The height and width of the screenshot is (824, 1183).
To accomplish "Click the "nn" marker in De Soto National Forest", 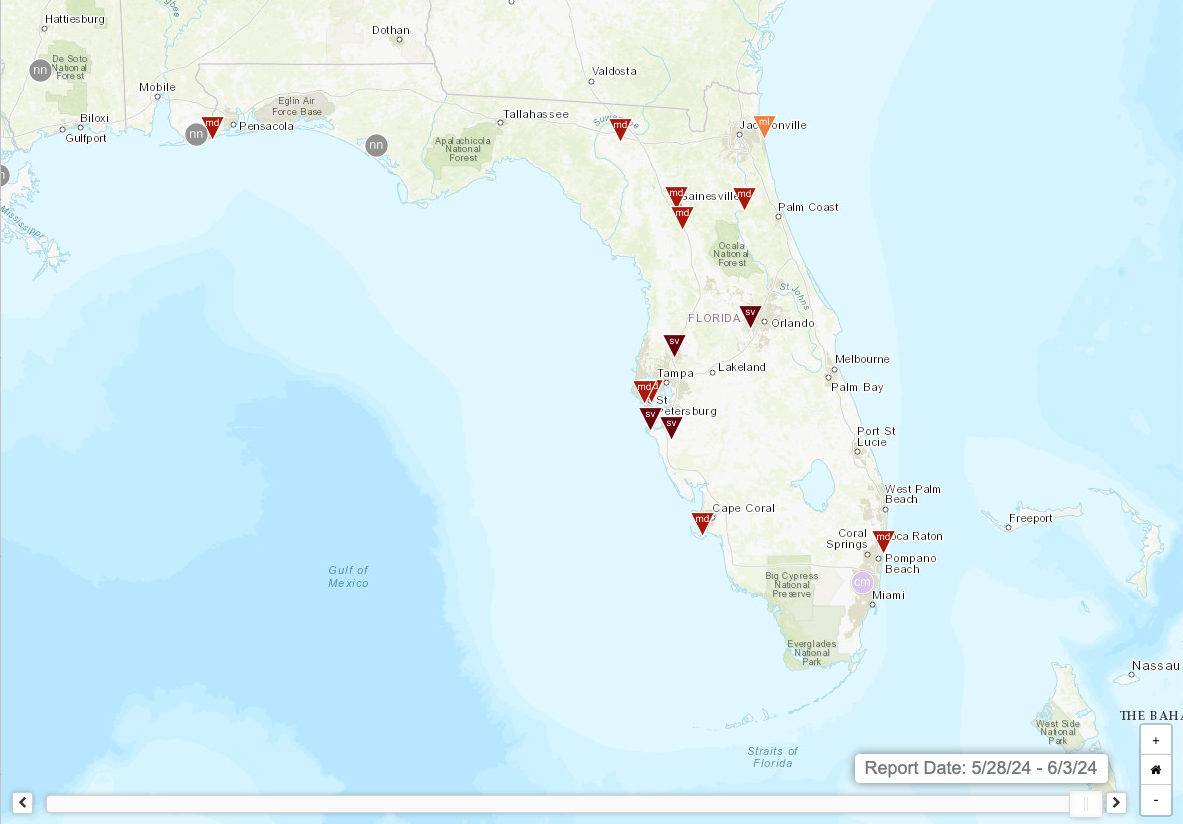I will click(x=40, y=70).
